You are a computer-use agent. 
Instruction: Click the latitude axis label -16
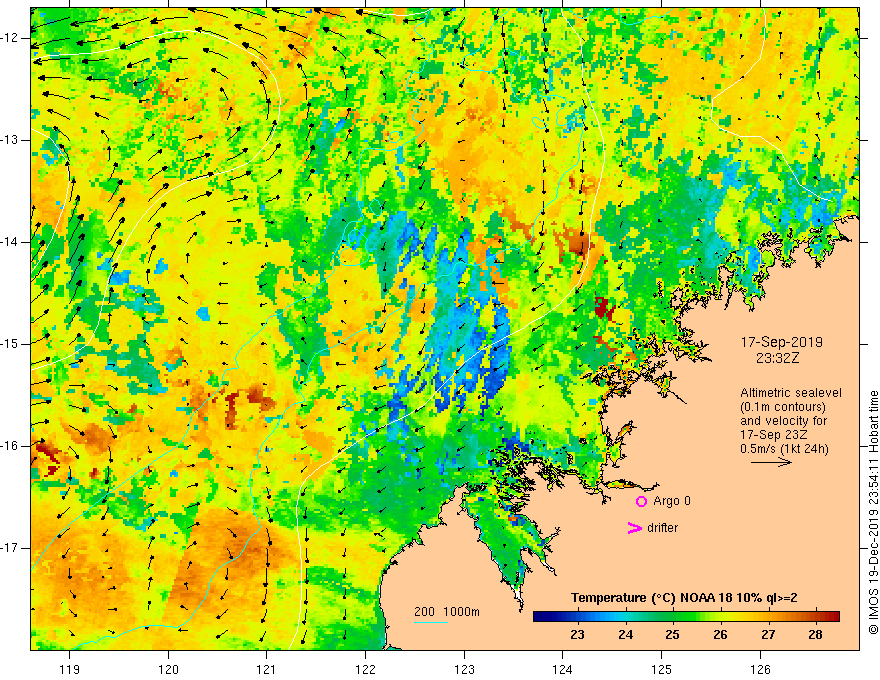click(x=10, y=446)
